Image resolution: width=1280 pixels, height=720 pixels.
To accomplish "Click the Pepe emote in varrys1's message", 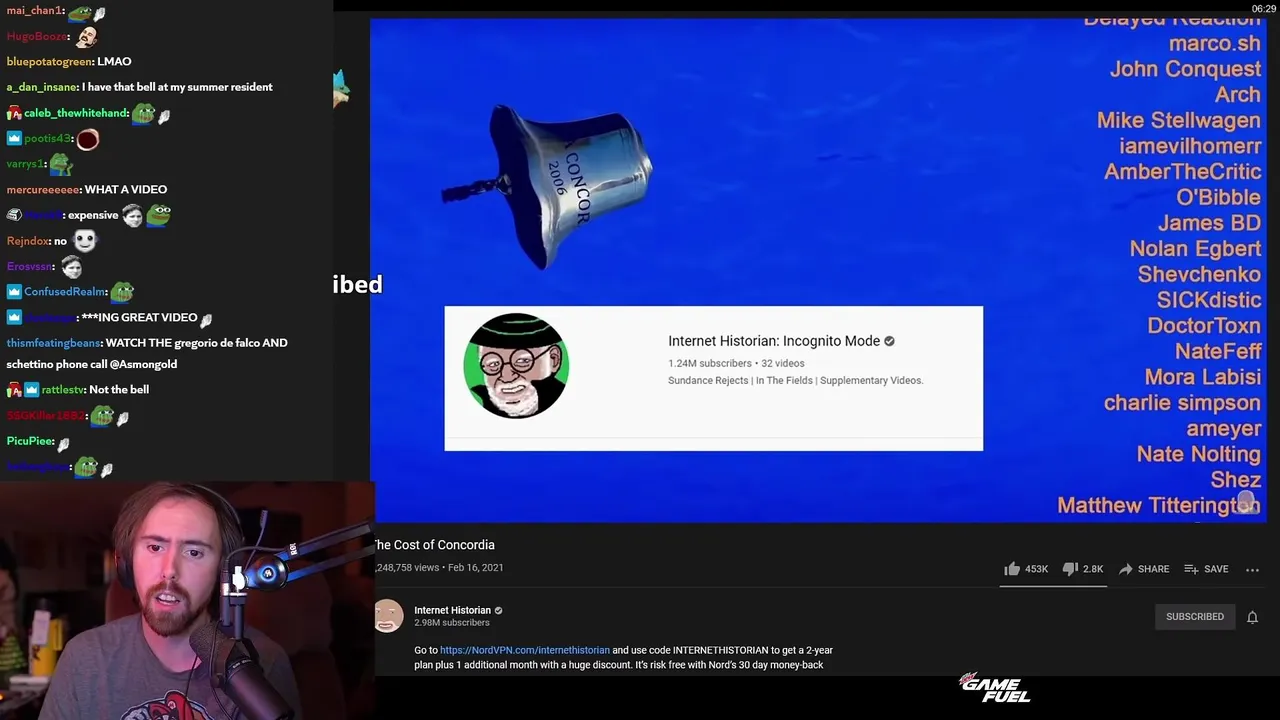I will click(61, 164).
